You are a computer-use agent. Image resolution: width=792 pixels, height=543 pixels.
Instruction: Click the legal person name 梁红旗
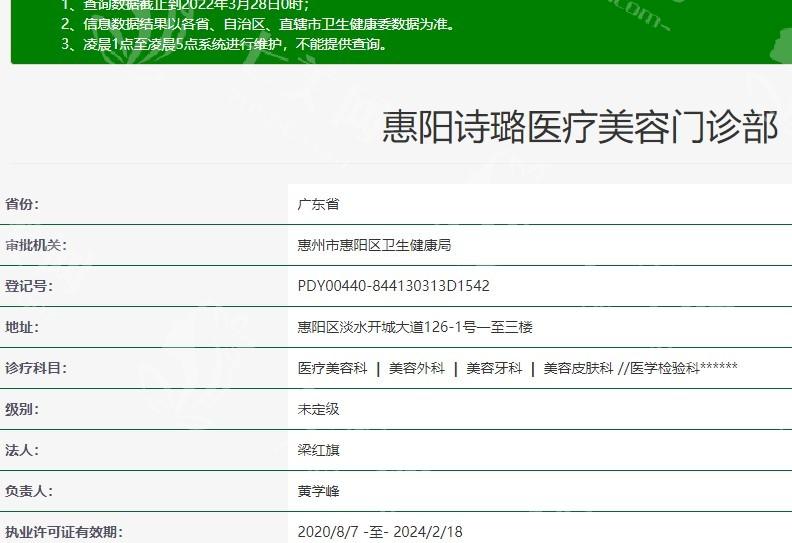click(x=318, y=450)
